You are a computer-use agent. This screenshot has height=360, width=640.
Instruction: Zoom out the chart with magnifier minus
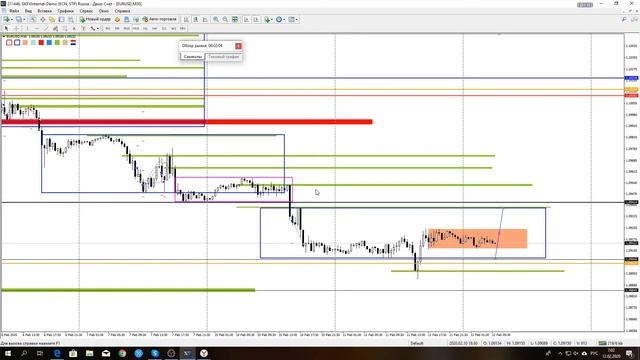pyautogui.click(x=225, y=19)
